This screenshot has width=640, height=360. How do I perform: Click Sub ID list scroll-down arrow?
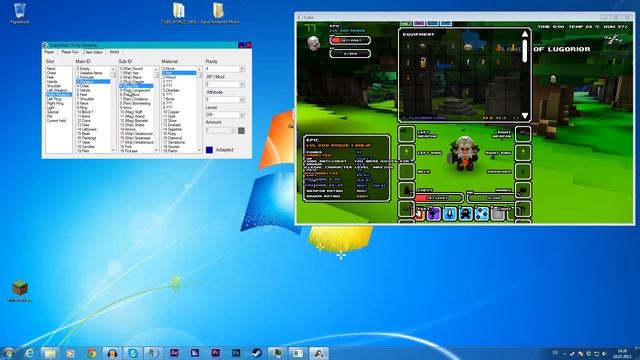156,151
